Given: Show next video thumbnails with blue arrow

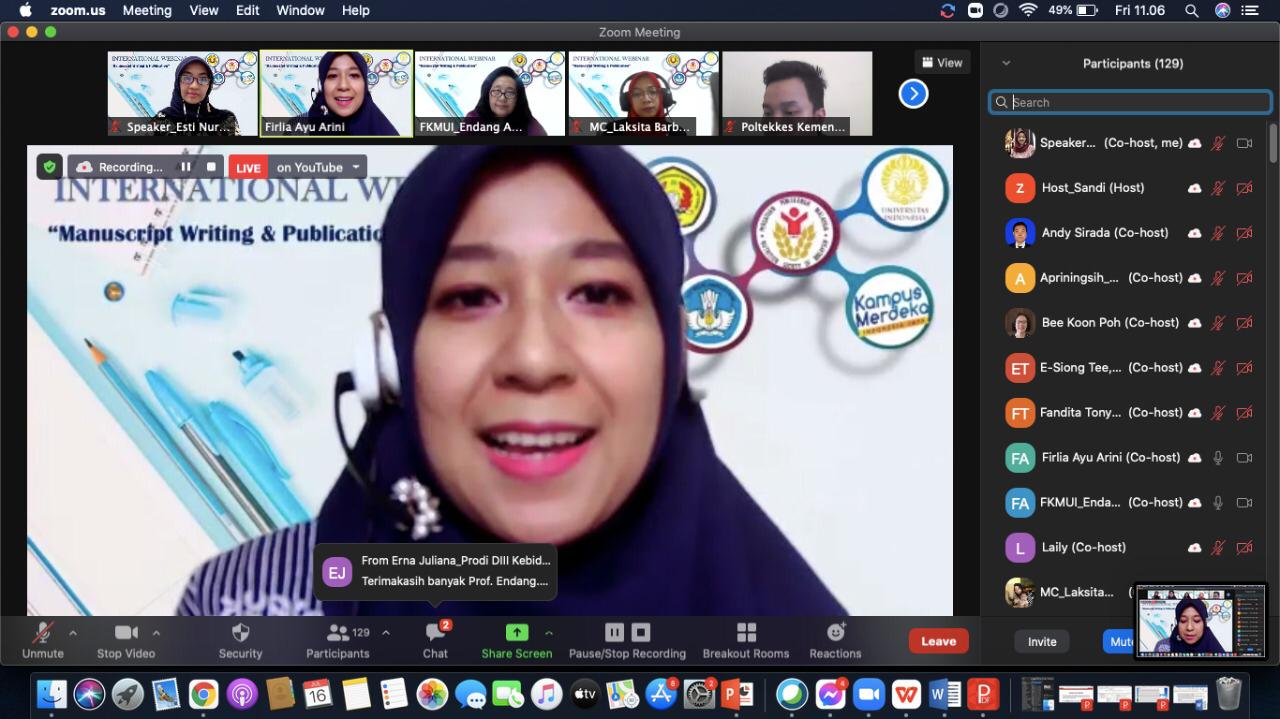Looking at the screenshot, I should [913, 93].
